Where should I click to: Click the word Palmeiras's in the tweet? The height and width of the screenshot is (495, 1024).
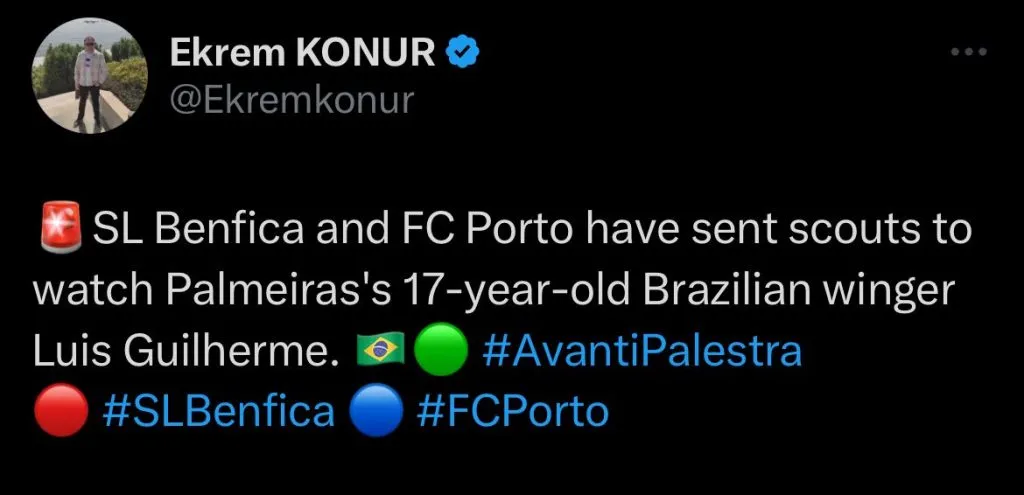tap(264, 291)
